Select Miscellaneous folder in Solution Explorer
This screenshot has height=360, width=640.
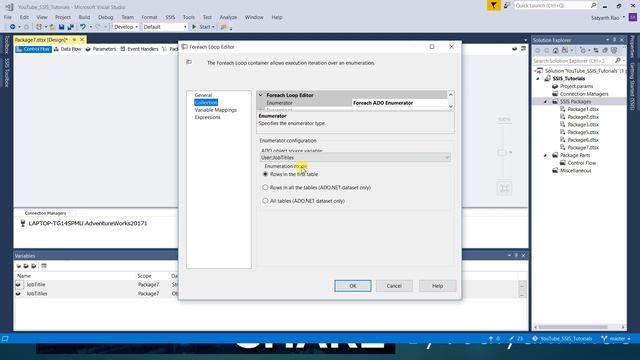576,171
